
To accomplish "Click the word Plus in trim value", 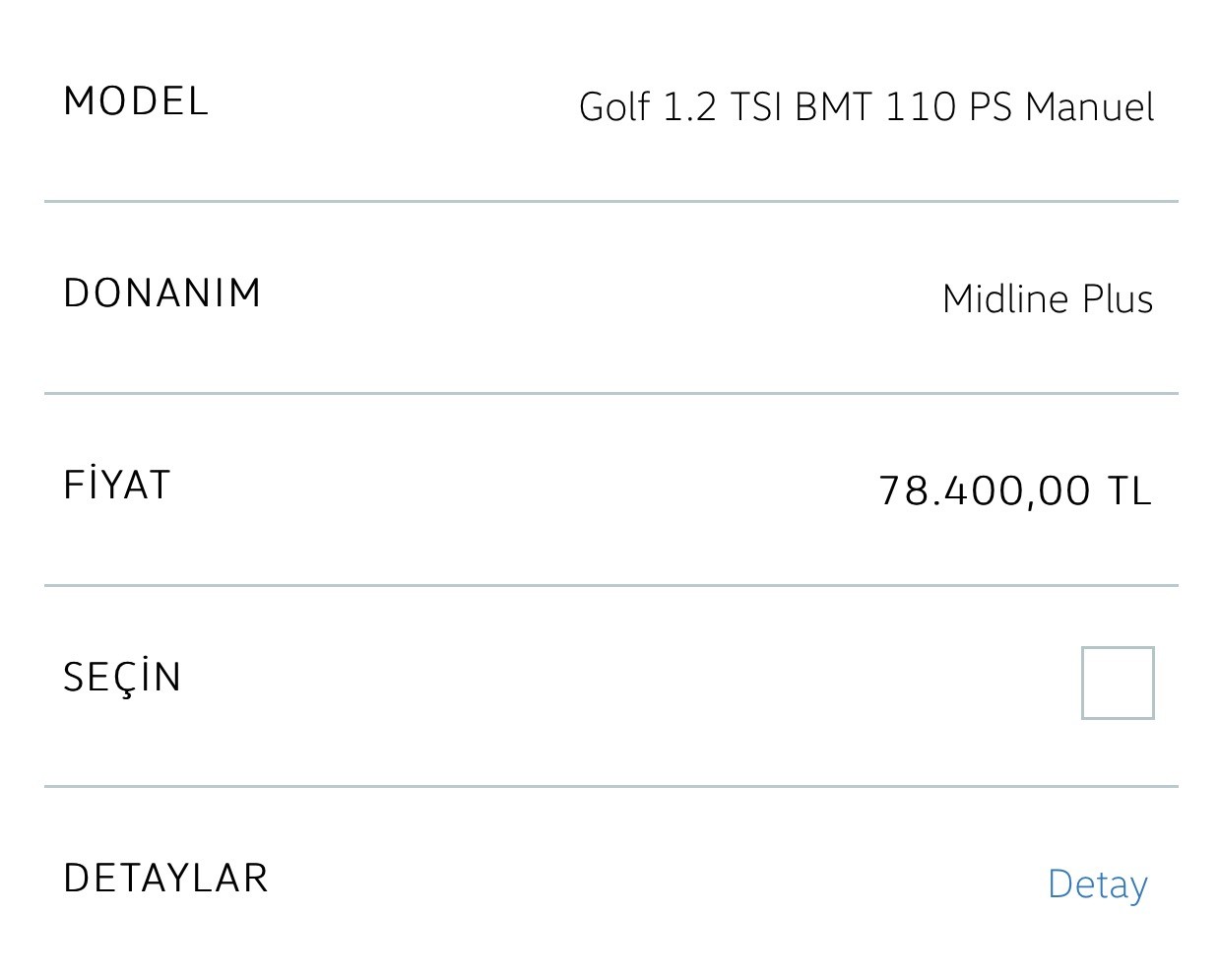I will [x=1118, y=298].
